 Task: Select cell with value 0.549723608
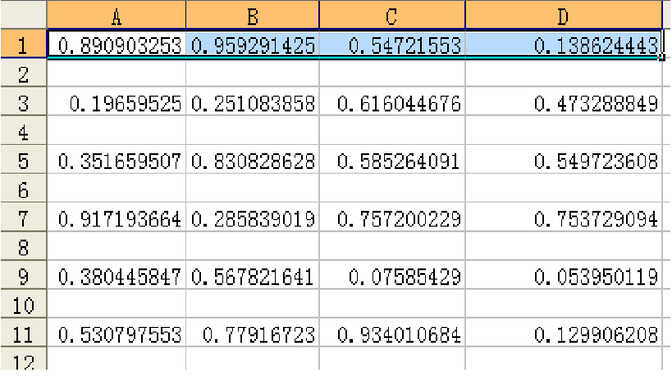(x=564, y=161)
